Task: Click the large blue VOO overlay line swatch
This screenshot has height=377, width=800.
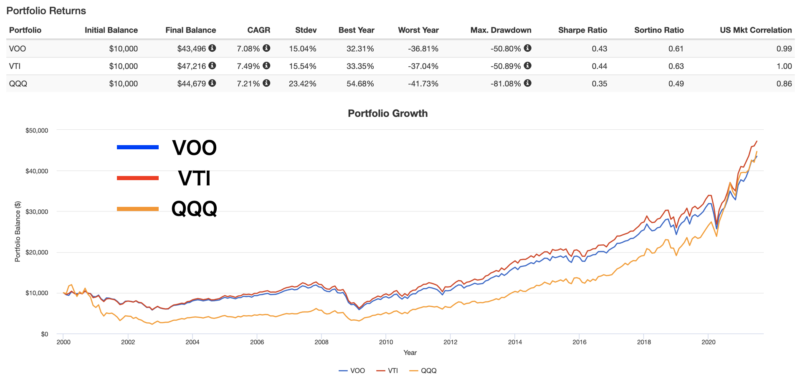Action: click(x=138, y=147)
